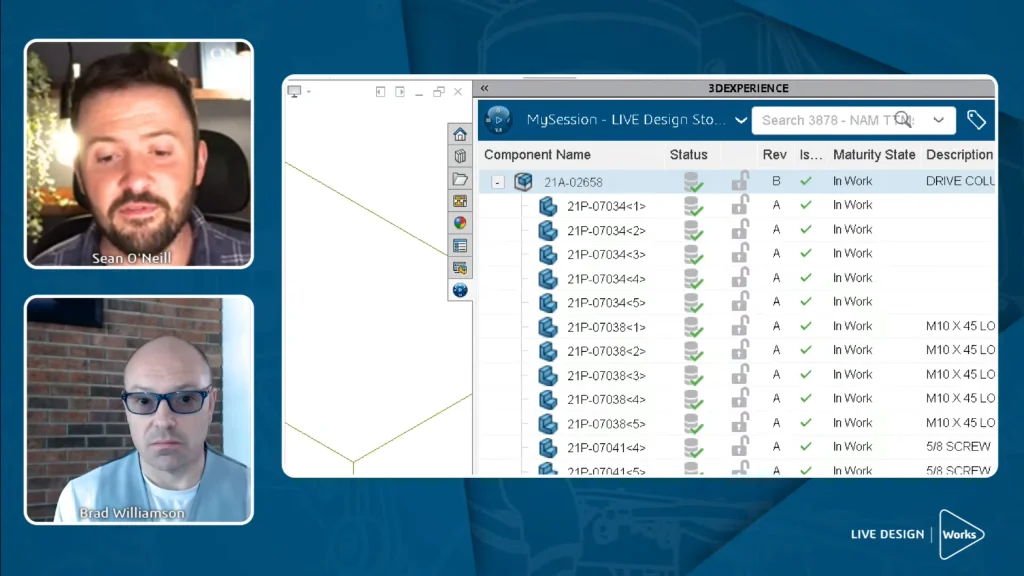Collapse the 21A-02658 assembly tree node

coord(498,182)
